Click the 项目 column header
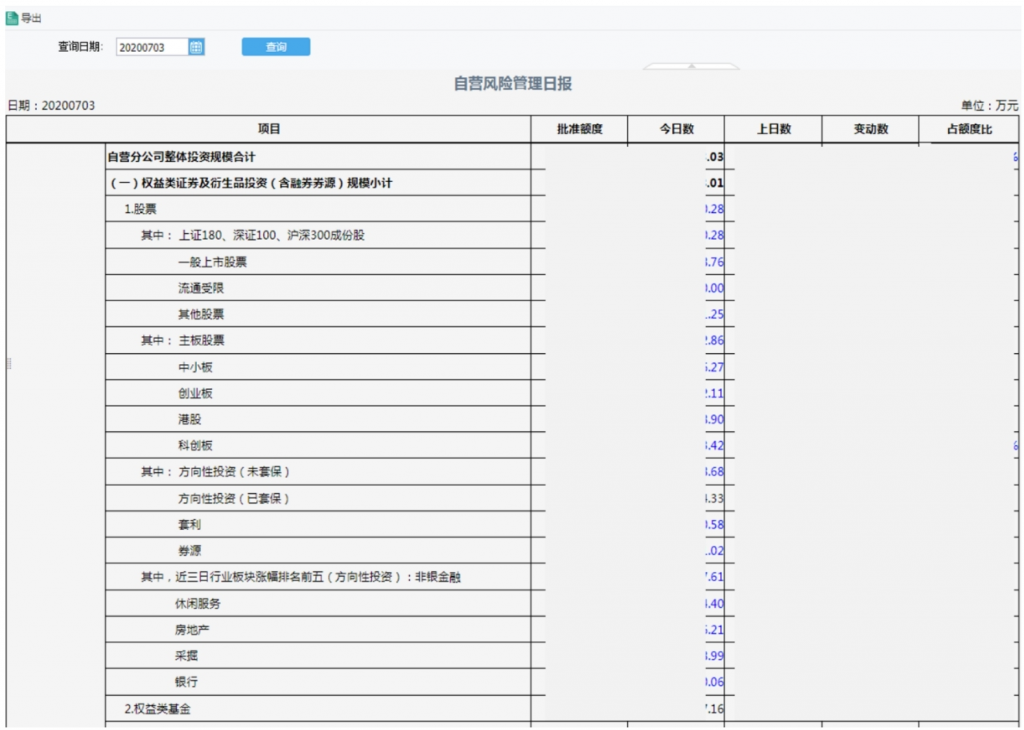The image size is (1024, 730). tap(268, 129)
